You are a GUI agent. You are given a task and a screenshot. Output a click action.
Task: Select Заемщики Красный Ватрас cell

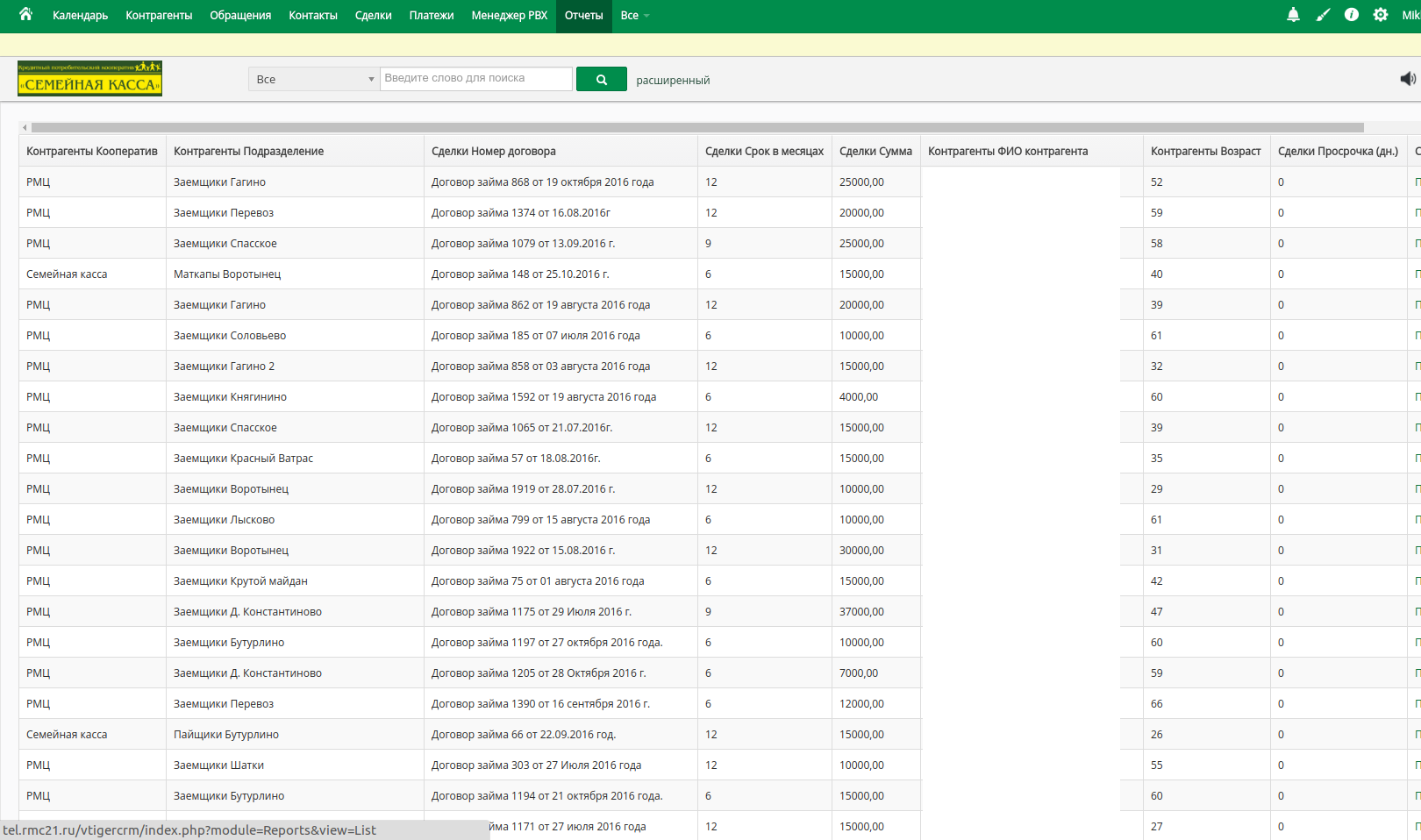(x=295, y=458)
